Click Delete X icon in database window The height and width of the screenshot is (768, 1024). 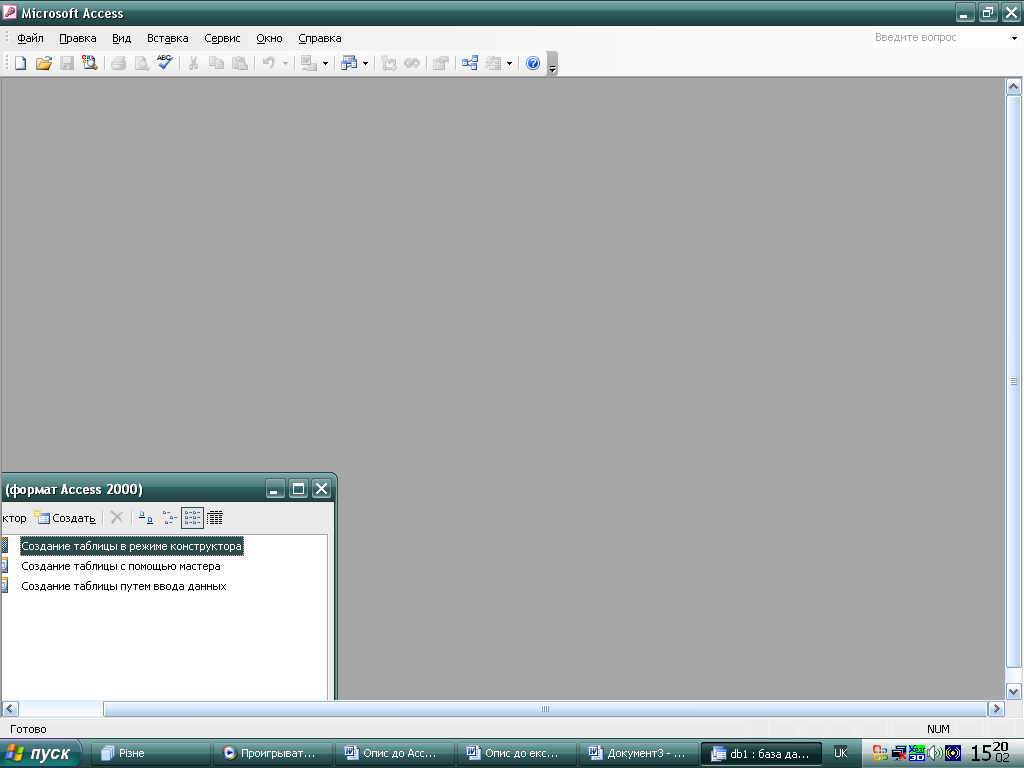117,518
